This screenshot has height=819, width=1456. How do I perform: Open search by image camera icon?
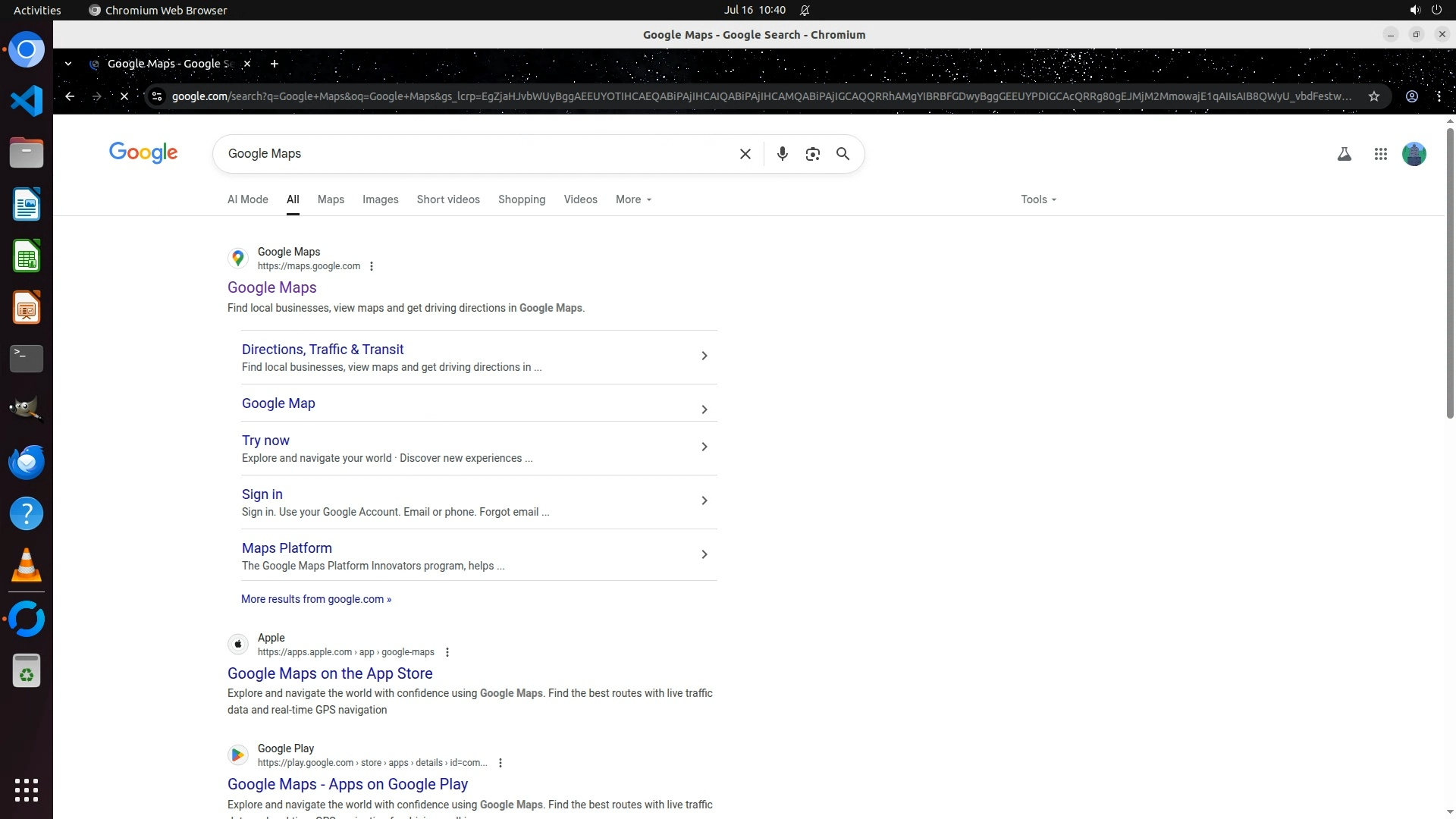[812, 154]
